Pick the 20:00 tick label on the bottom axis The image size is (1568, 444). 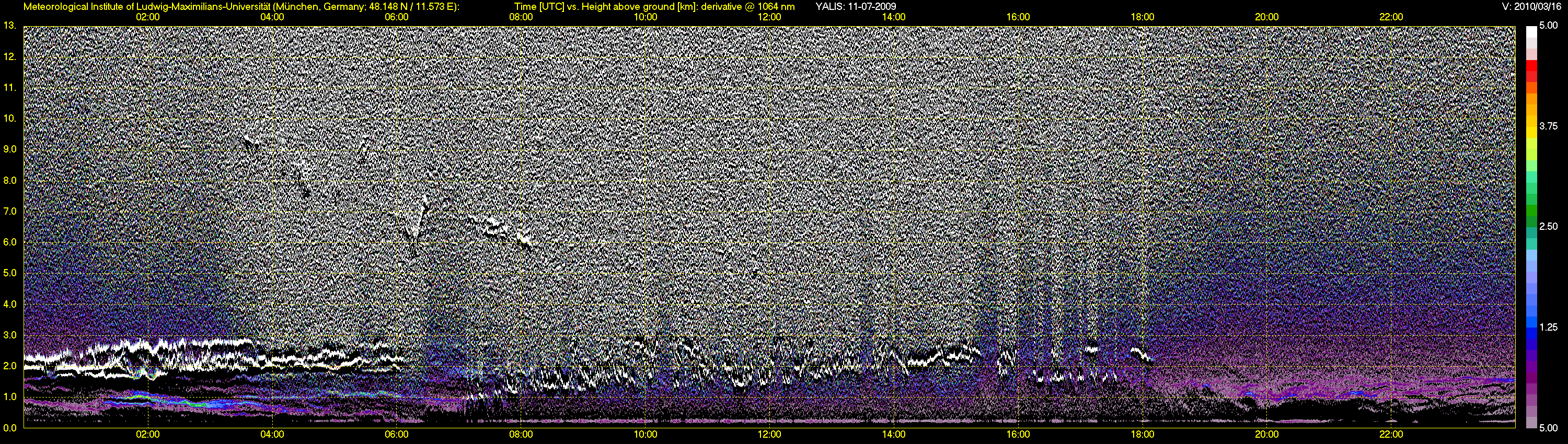tap(1267, 434)
